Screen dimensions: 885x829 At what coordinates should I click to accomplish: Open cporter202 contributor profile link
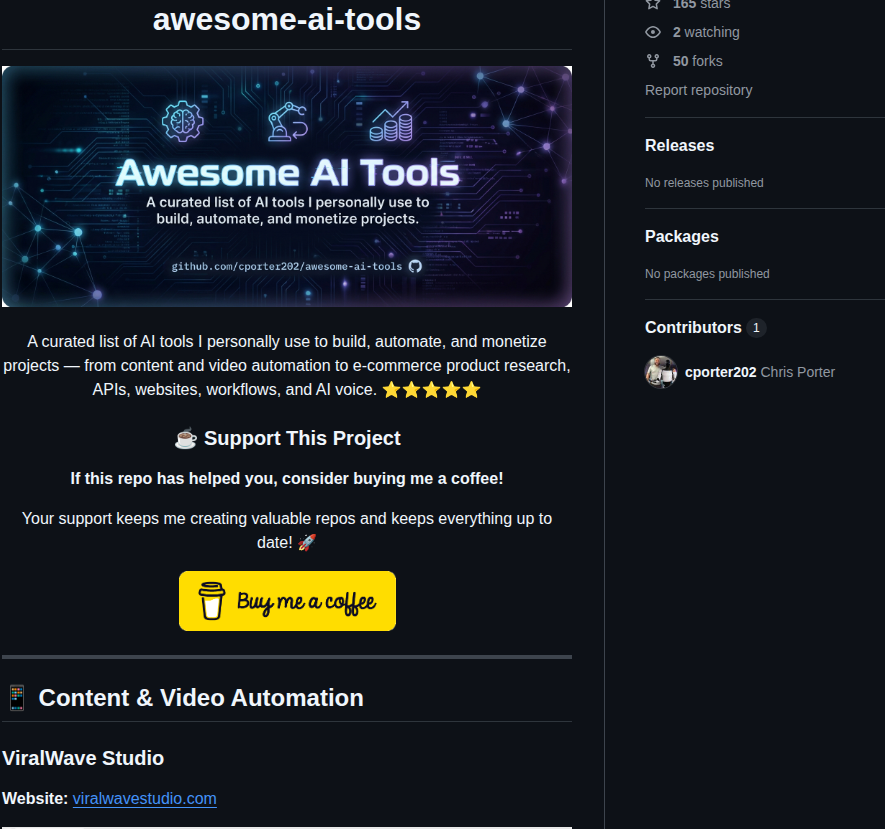[x=720, y=372]
